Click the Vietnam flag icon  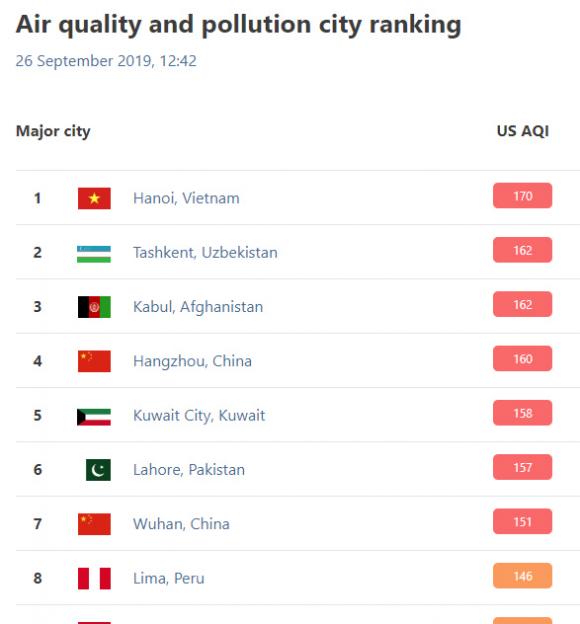94,198
